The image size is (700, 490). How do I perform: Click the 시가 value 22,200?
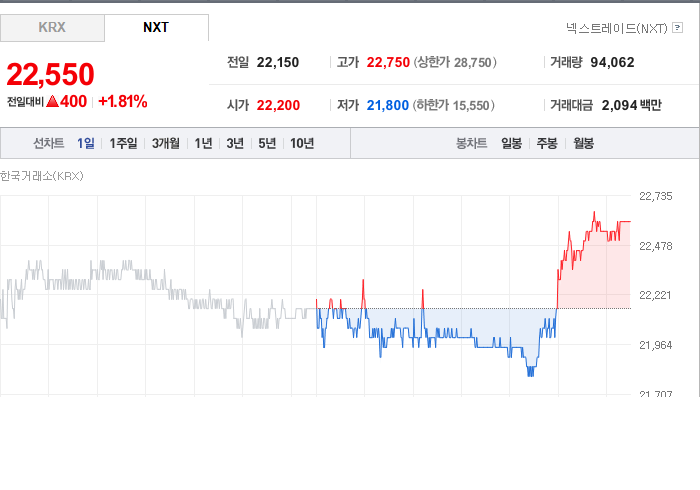[278, 105]
